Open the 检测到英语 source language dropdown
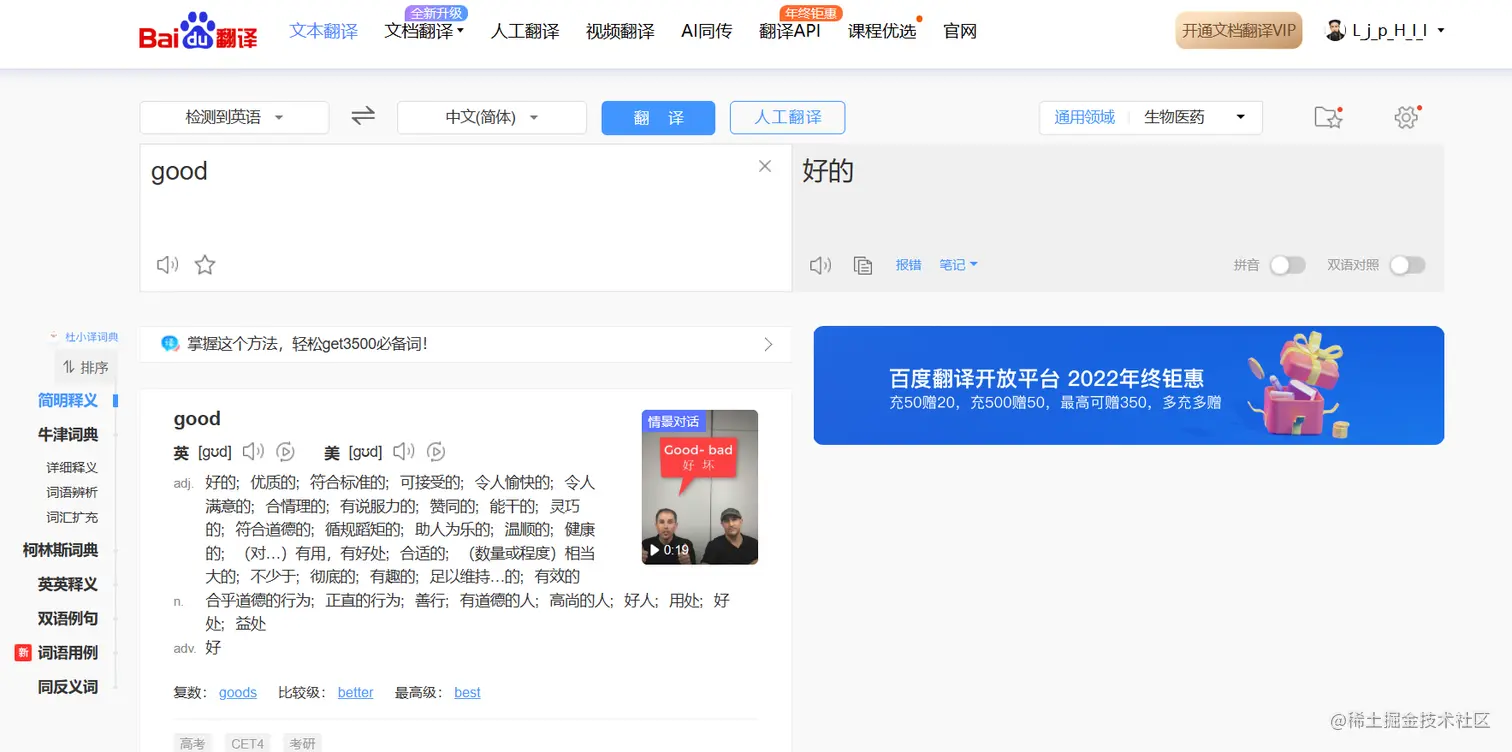The height and width of the screenshot is (752, 1512). (234, 117)
